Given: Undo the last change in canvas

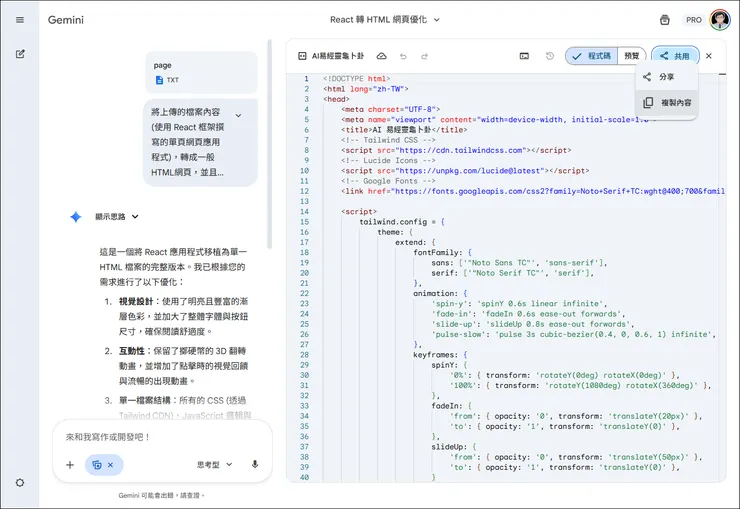Looking at the screenshot, I should click(403, 56).
